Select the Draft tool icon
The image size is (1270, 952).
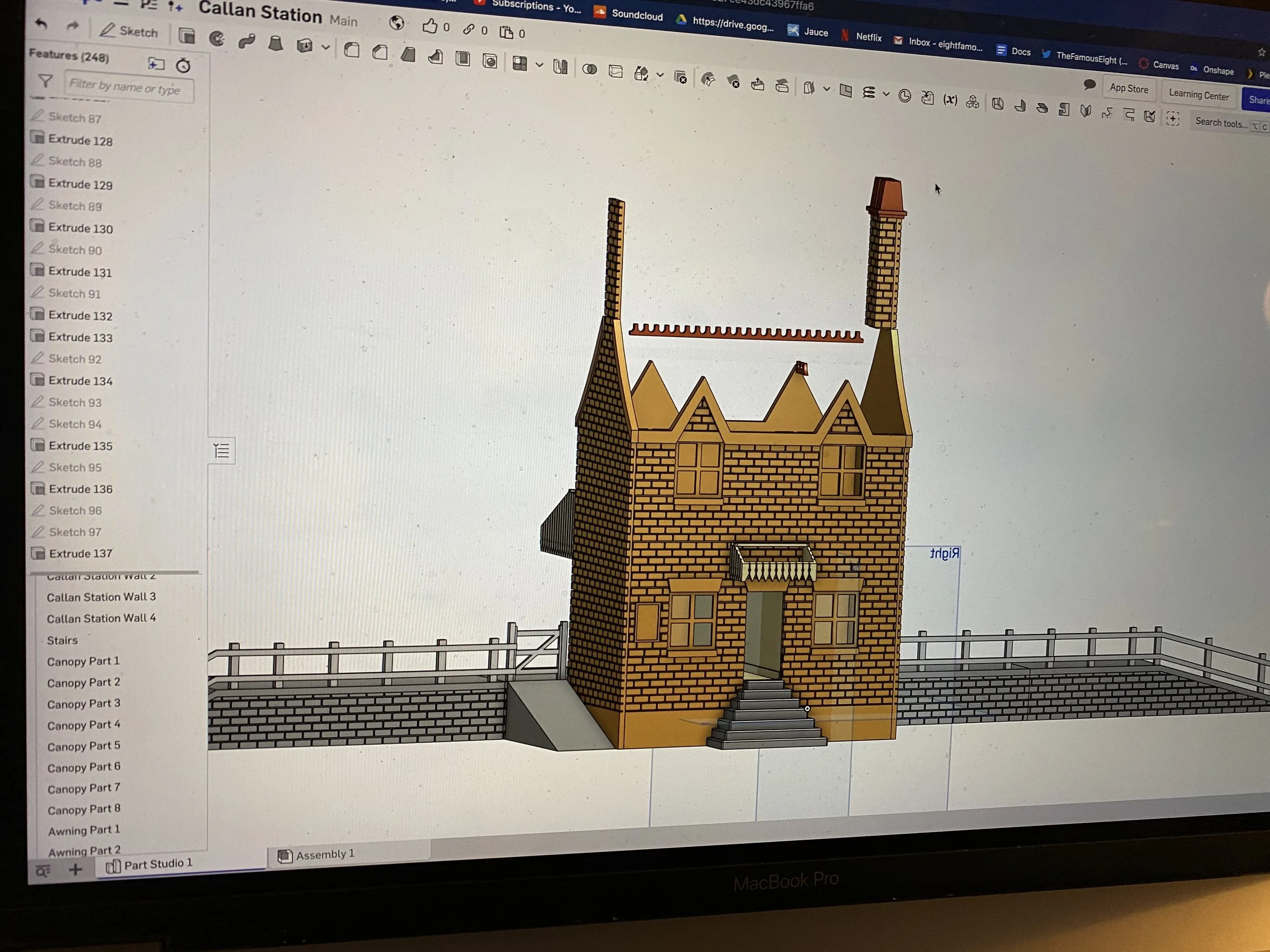[407, 54]
